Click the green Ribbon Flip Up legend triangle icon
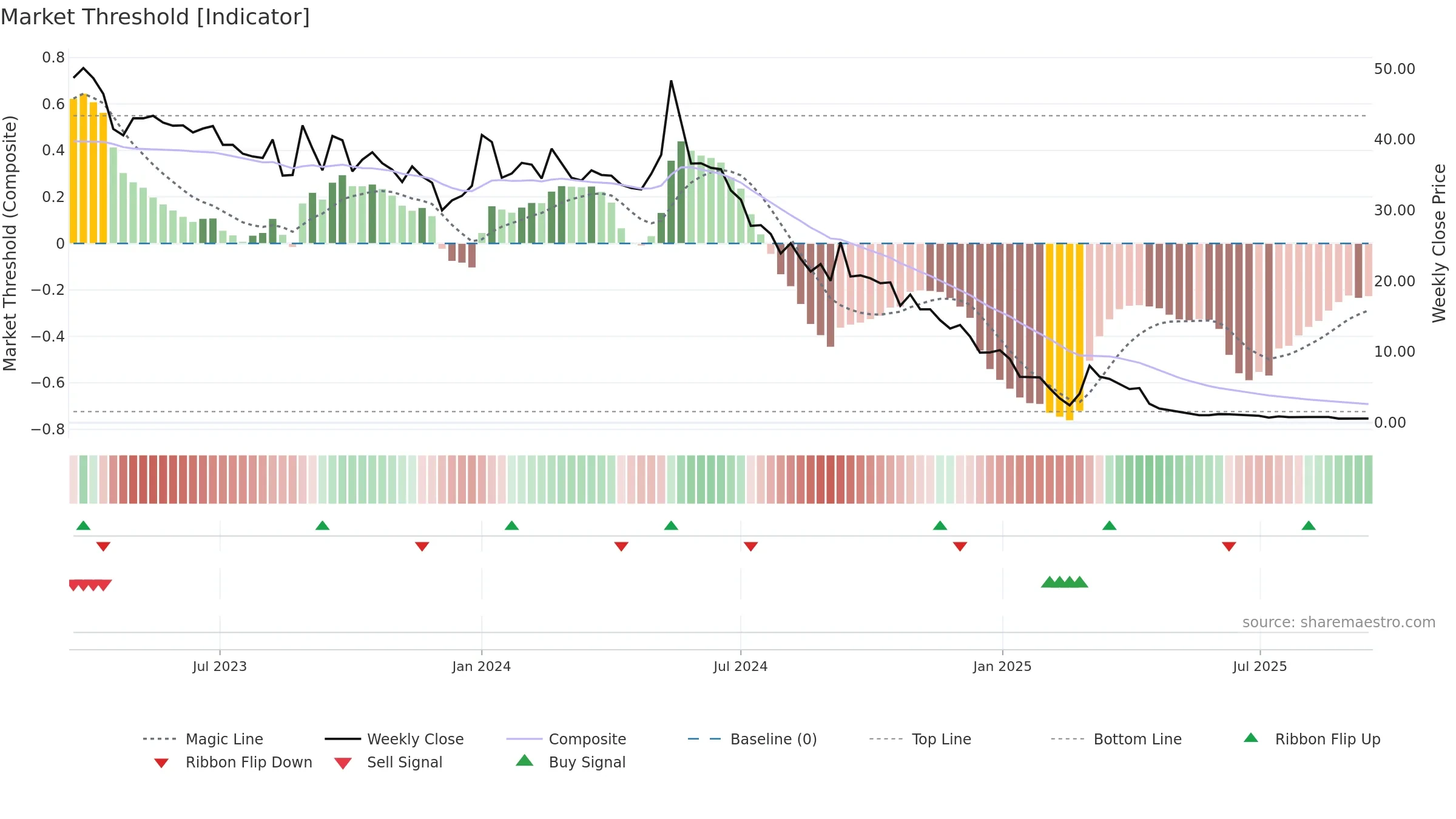The height and width of the screenshot is (819, 1456). (x=1251, y=738)
